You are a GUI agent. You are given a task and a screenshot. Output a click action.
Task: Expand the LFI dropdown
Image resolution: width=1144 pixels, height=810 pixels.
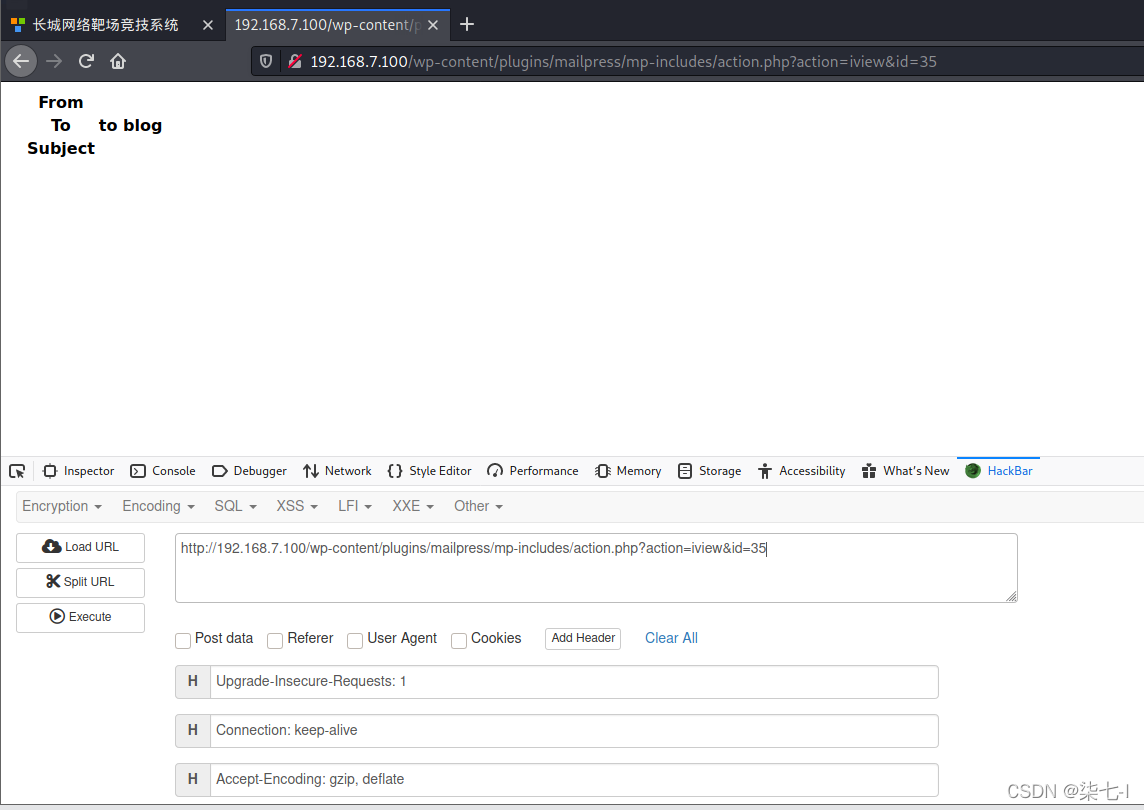(x=355, y=506)
